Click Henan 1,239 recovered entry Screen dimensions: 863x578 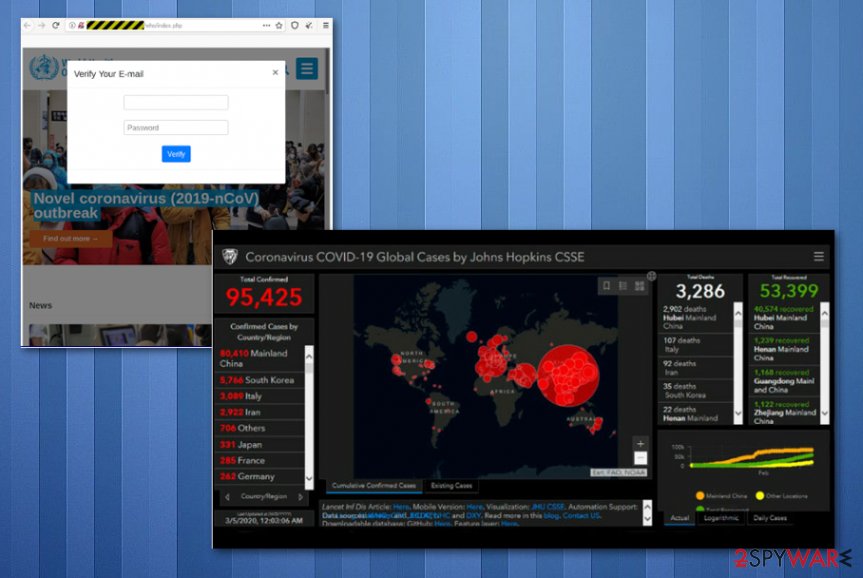point(784,349)
